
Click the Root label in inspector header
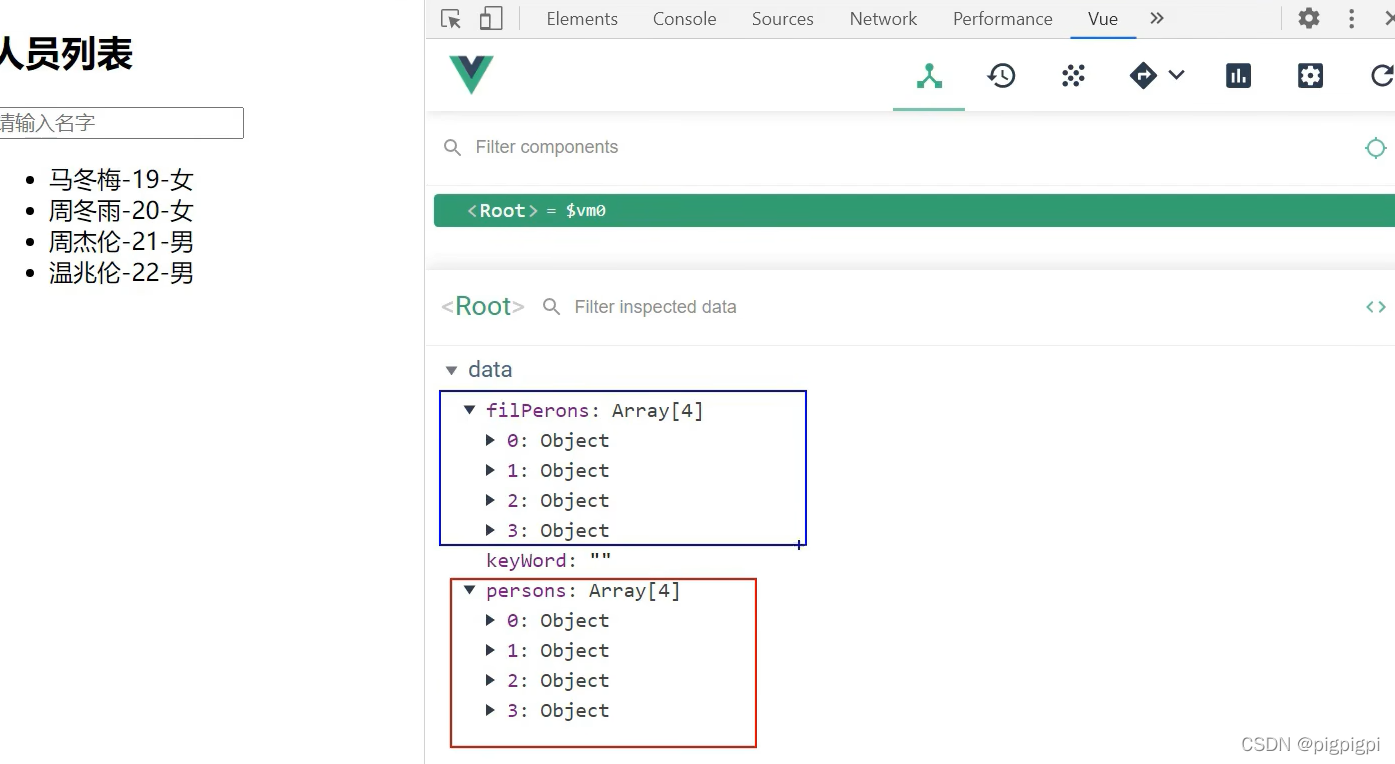point(483,306)
